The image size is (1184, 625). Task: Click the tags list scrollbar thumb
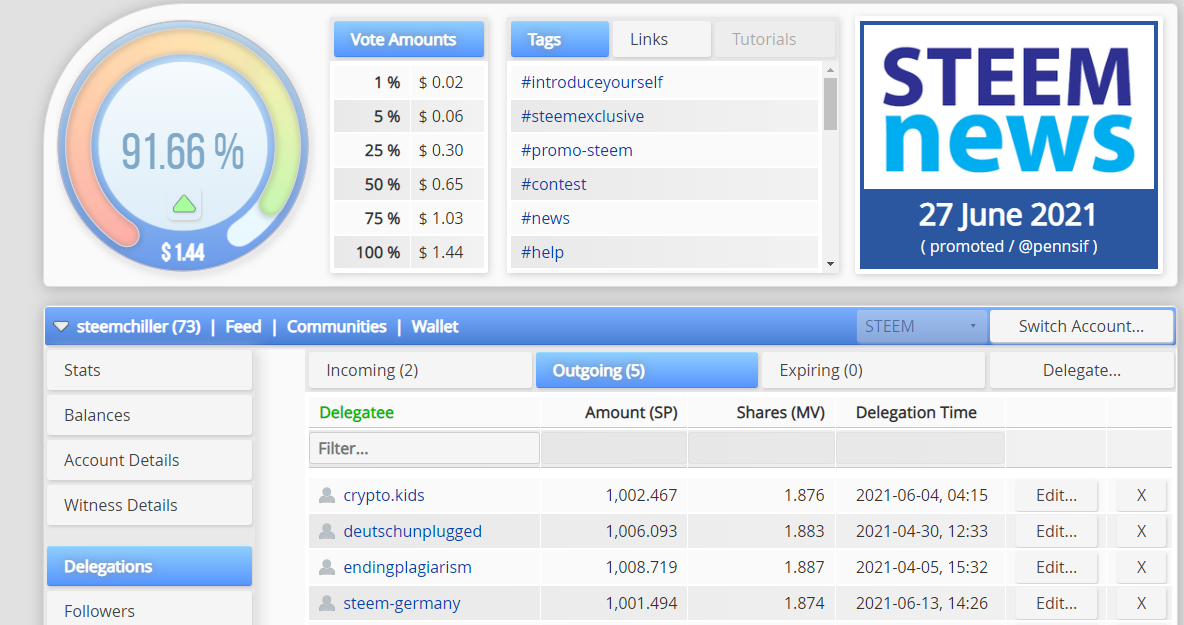tap(831, 104)
